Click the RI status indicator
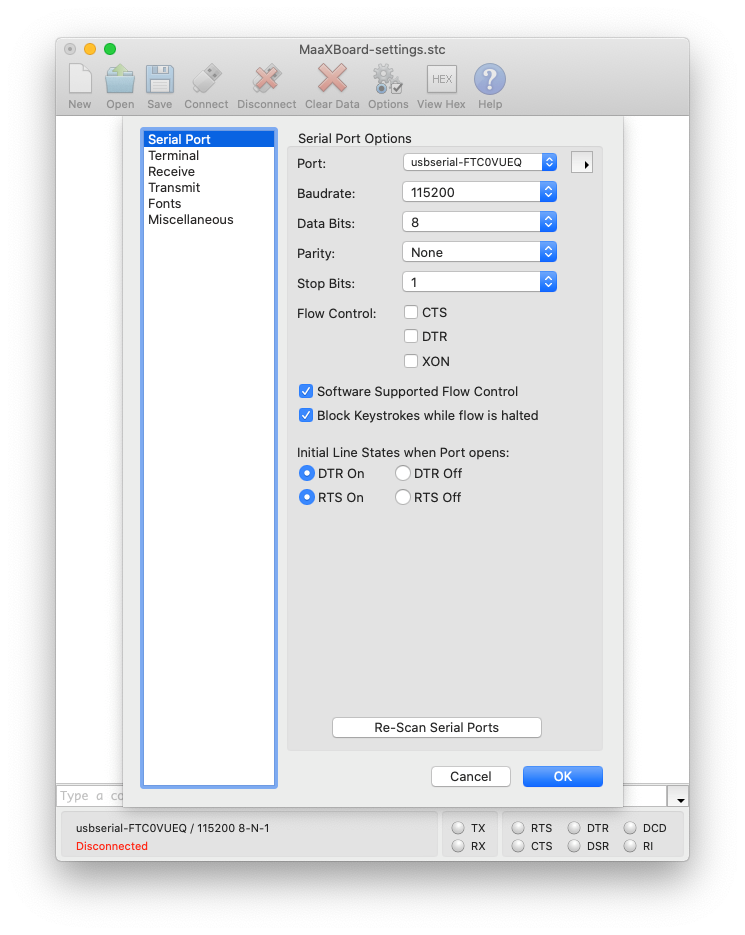This screenshot has height=935, width=745. click(630, 846)
